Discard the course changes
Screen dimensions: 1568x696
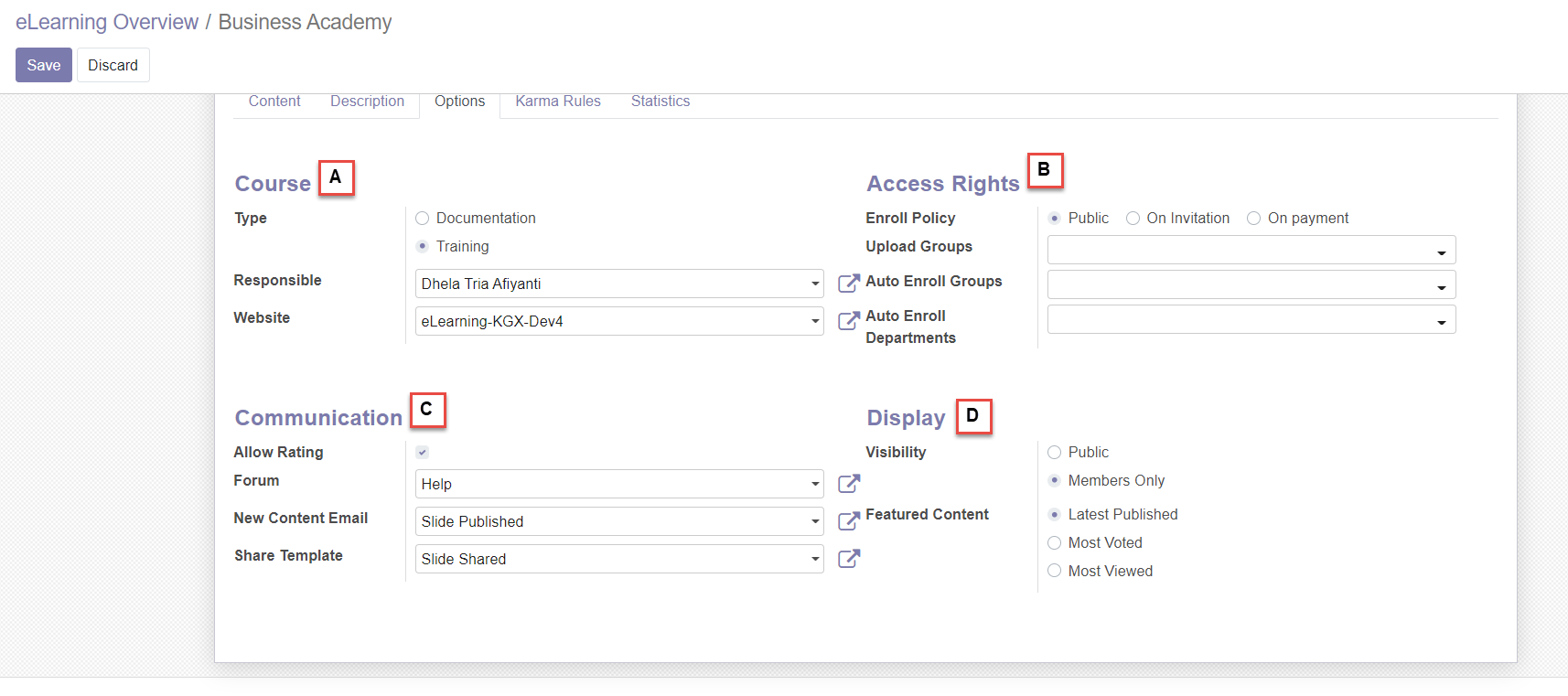[113, 65]
